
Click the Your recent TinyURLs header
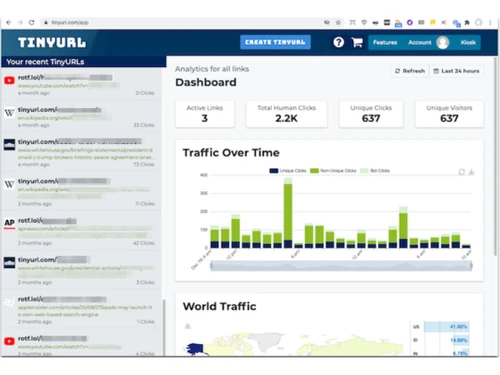pyautogui.click(x=45, y=62)
